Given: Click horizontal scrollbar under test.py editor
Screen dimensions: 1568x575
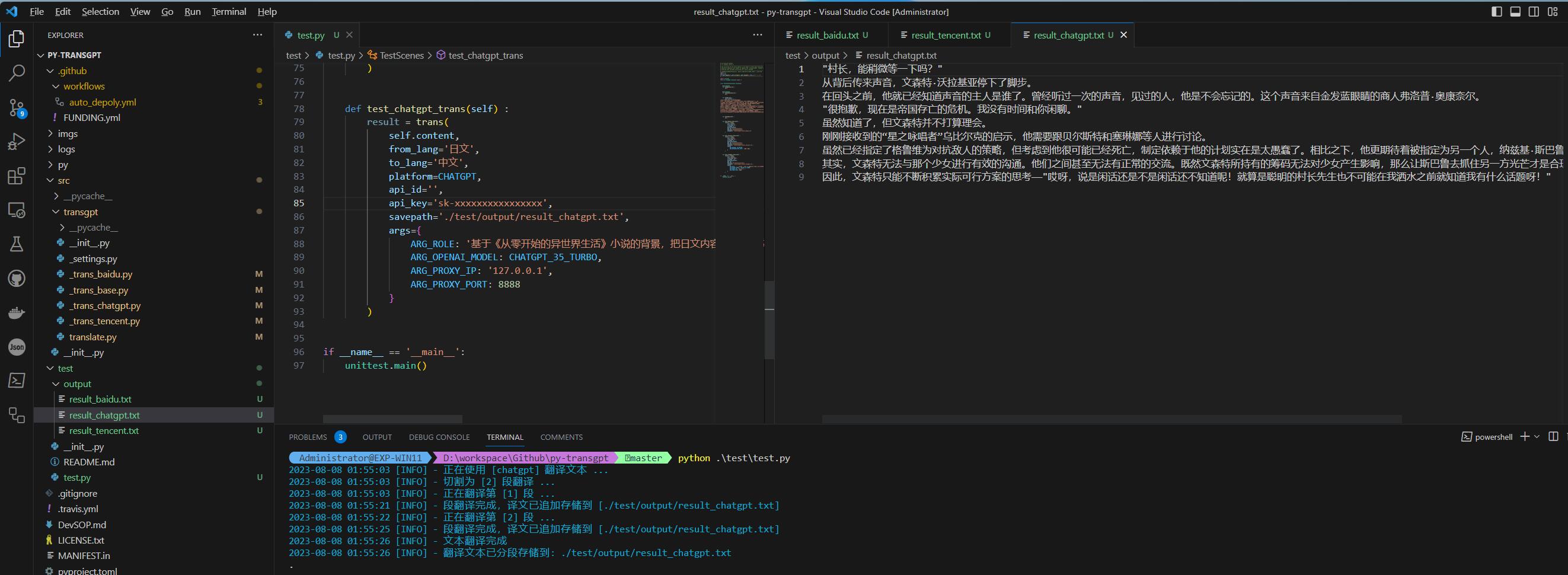Looking at the screenshot, I should [392, 419].
